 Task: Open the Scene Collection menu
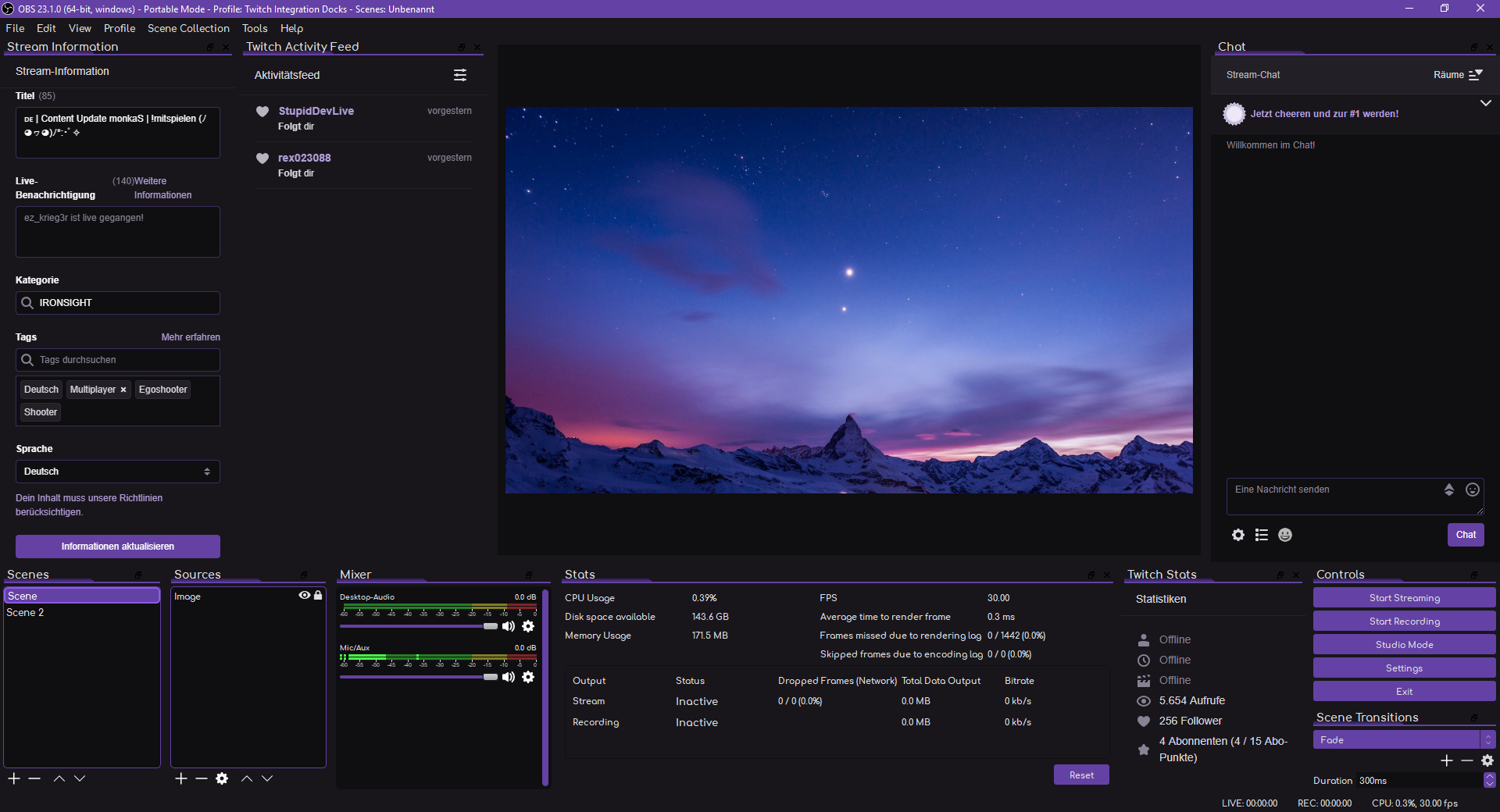point(187,28)
